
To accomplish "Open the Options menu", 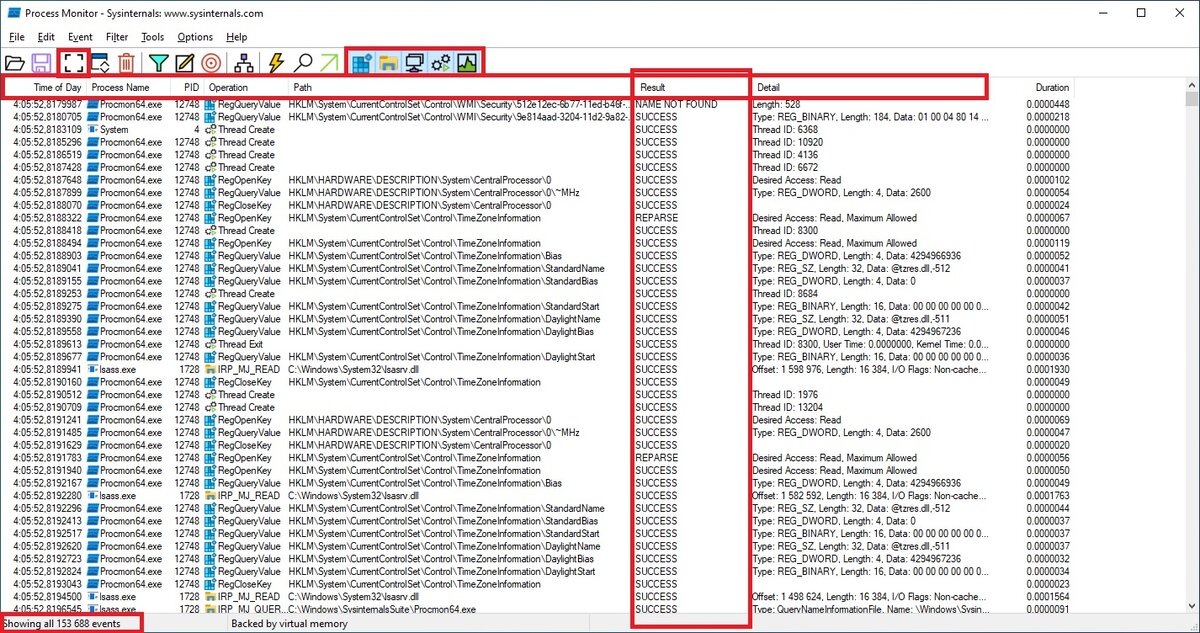I will coord(195,37).
